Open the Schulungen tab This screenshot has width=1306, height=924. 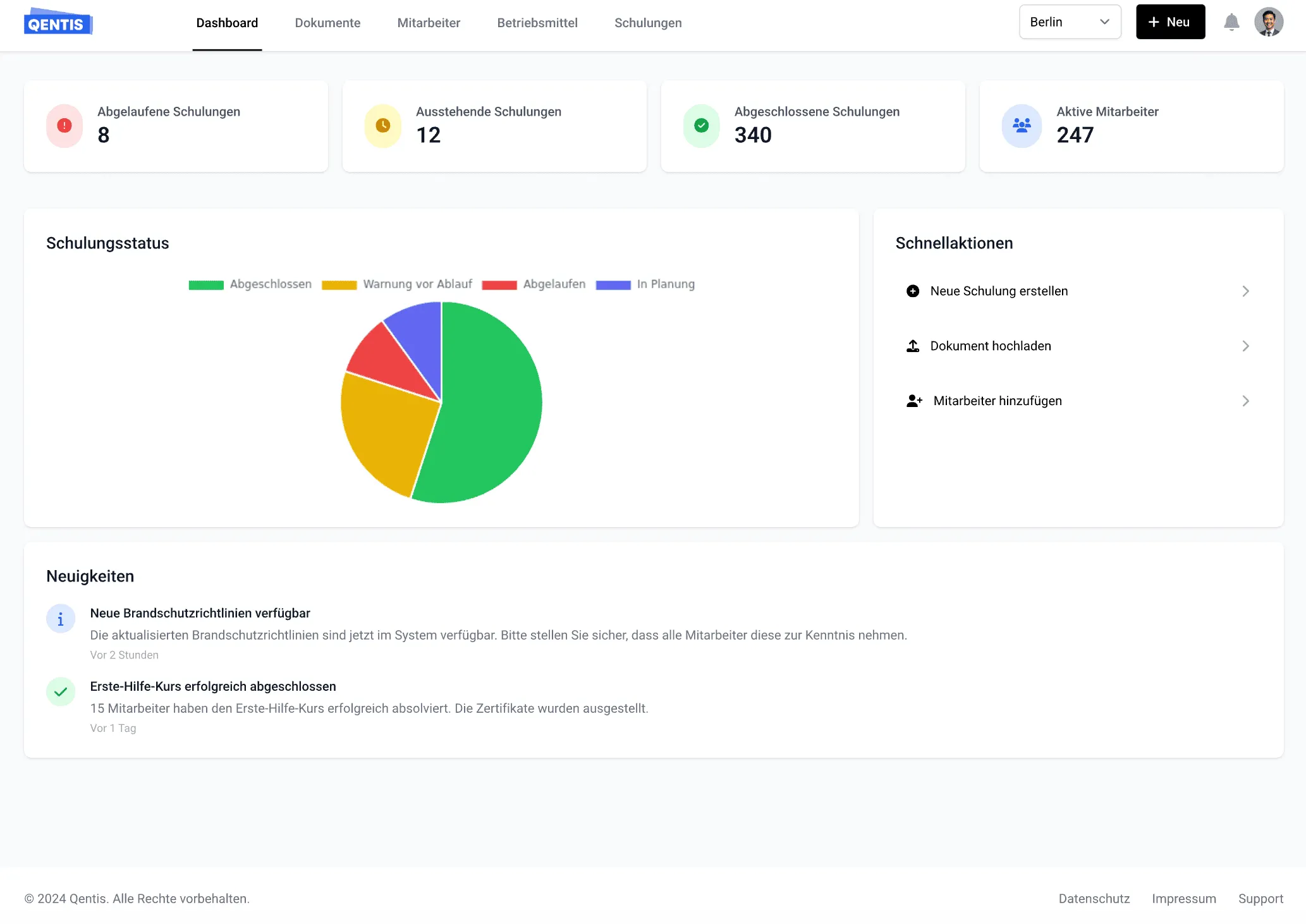(648, 23)
